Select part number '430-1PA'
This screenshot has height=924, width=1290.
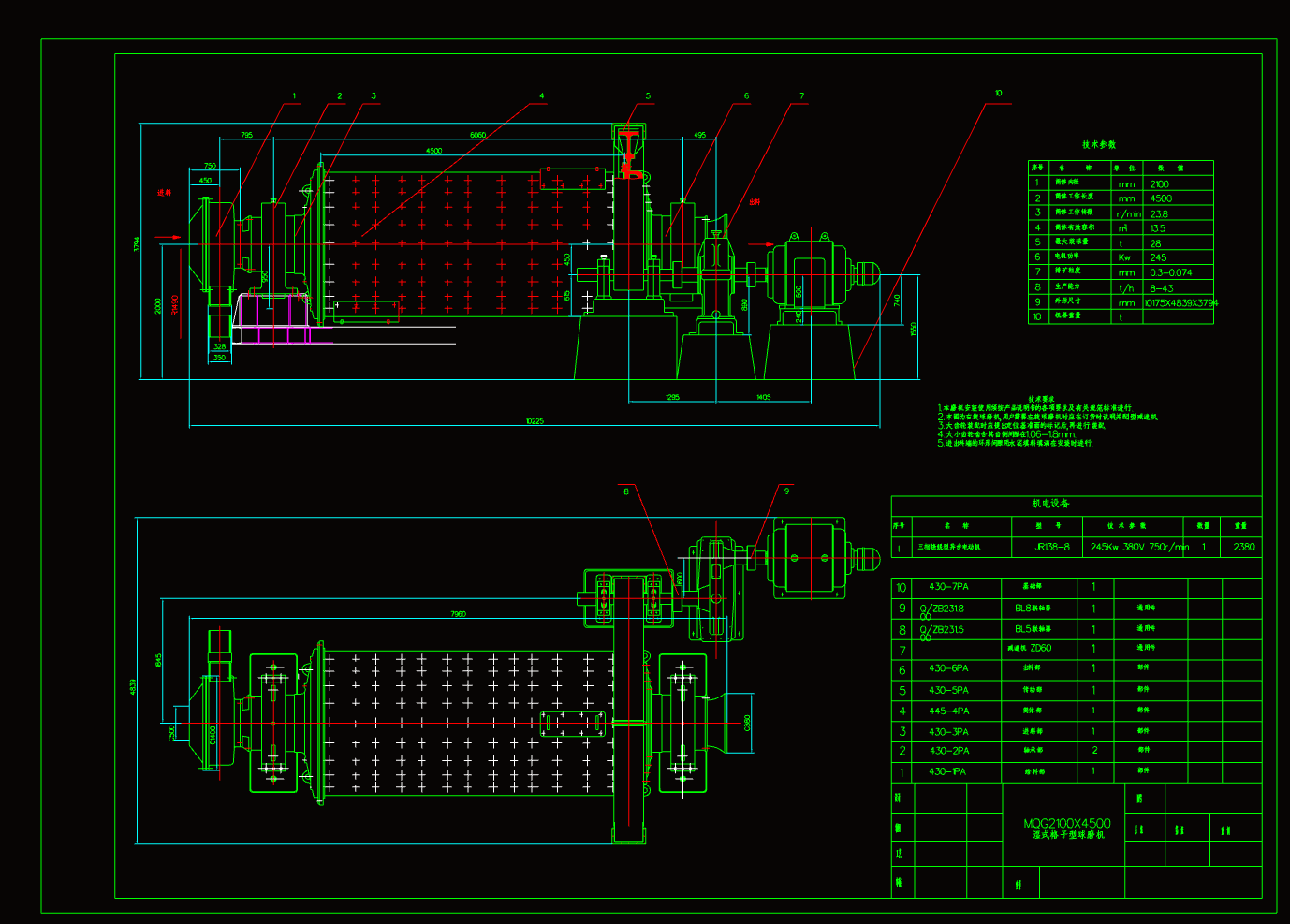click(x=947, y=771)
